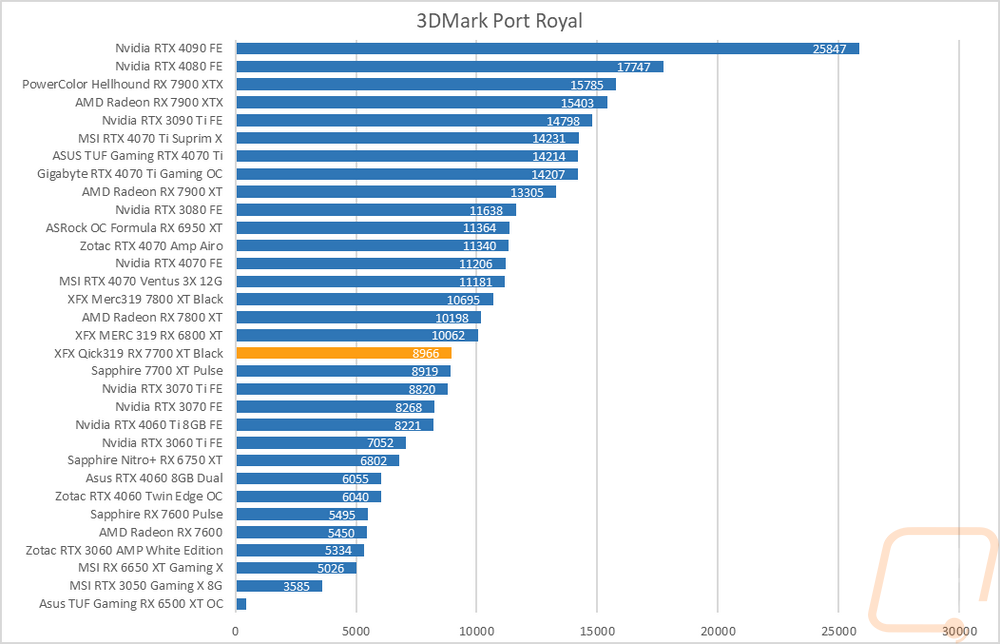Select the "Asus TUF Gaming RX 6500 XT OC" label
Viewport: 1000px width, 644px height.
click(x=131, y=604)
